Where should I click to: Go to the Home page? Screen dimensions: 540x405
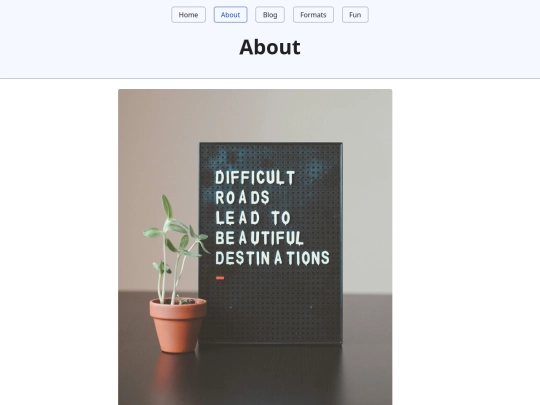tap(188, 15)
